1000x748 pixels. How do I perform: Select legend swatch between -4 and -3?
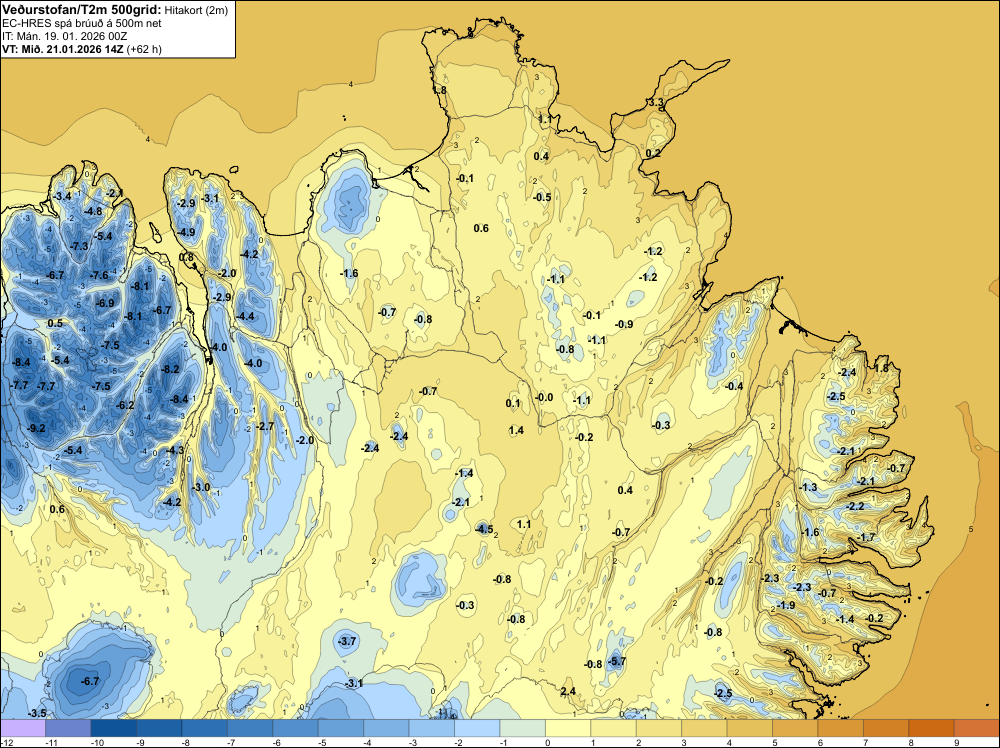(x=386, y=728)
